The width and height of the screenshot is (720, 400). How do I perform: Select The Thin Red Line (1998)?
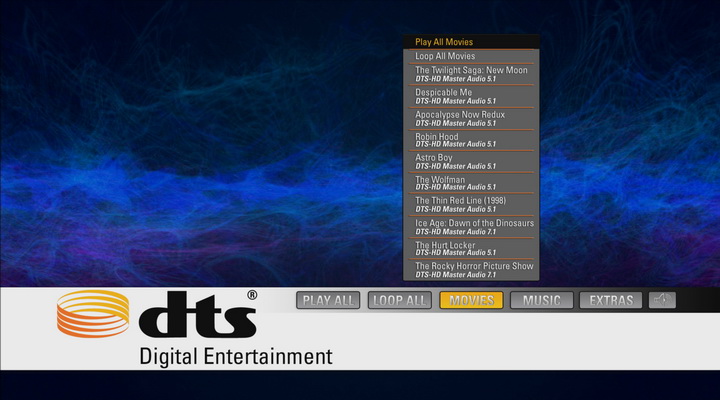[x=471, y=205]
